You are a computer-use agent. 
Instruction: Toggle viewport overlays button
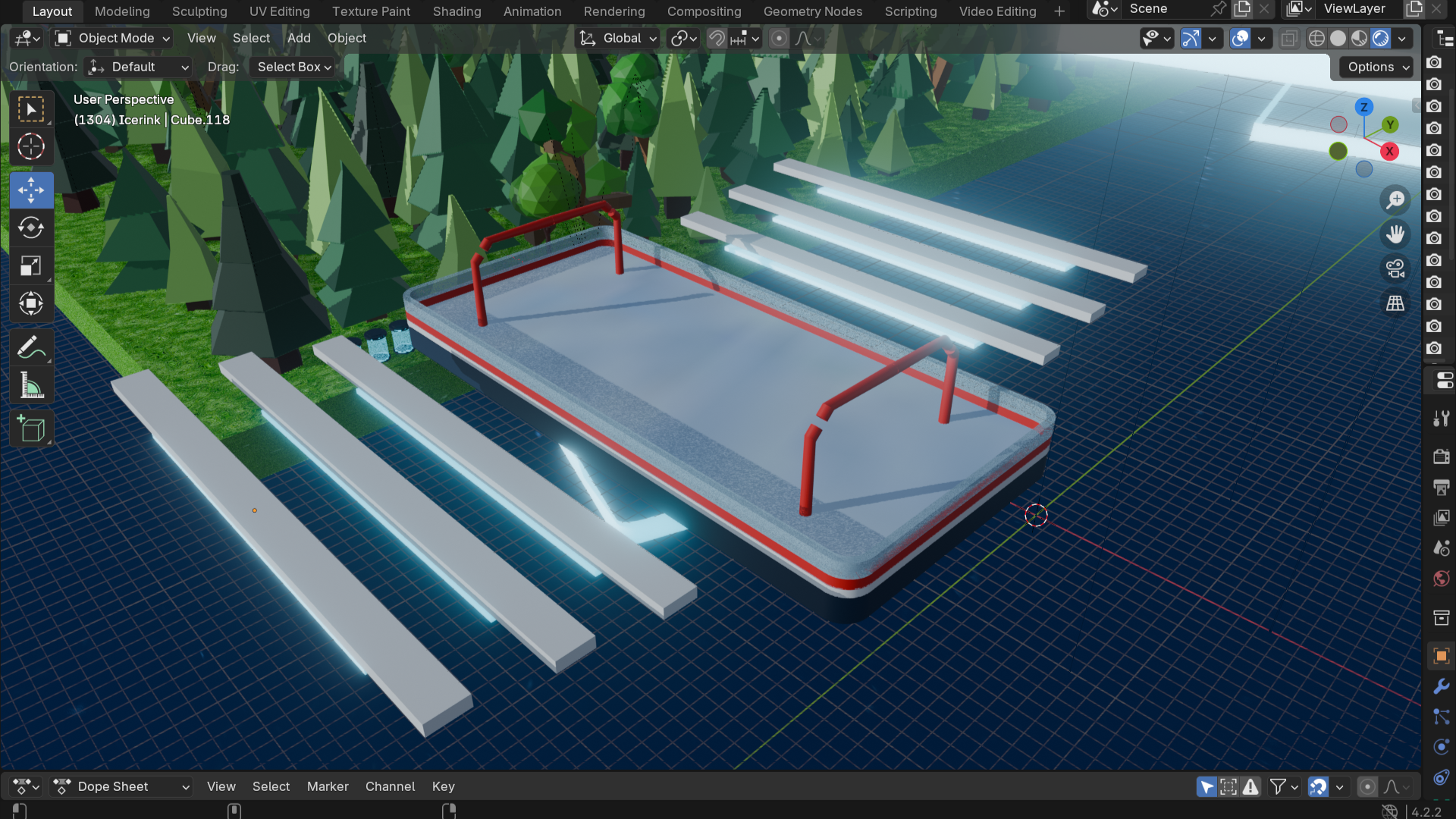(1241, 38)
